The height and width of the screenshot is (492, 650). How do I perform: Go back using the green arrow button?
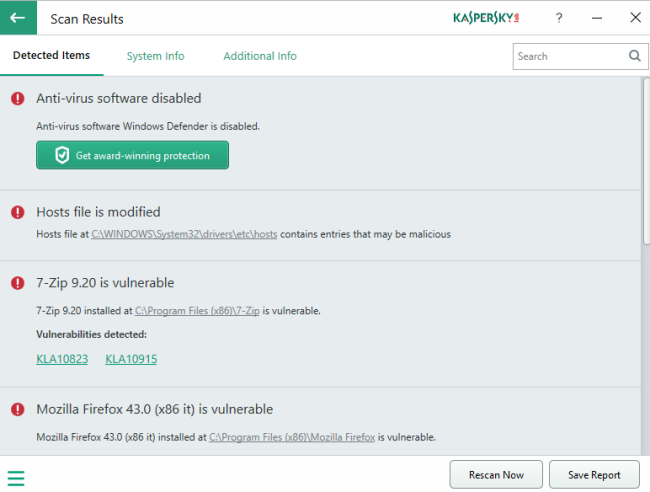point(18,18)
